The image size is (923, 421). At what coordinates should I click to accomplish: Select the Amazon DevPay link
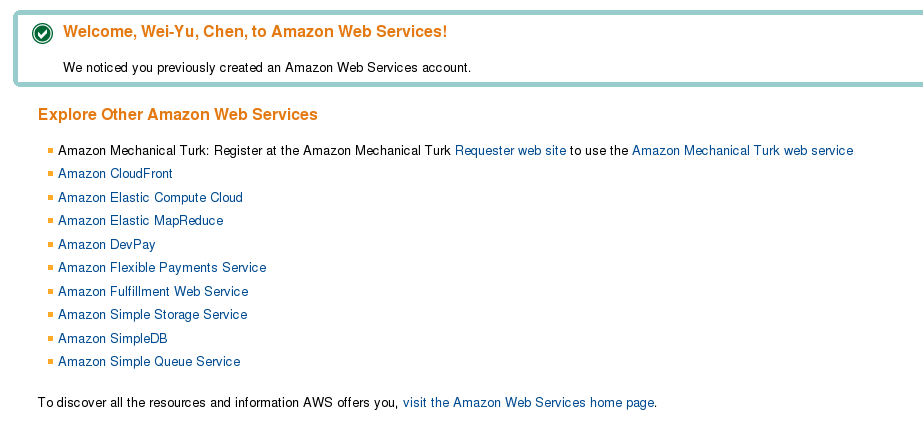(x=107, y=244)
